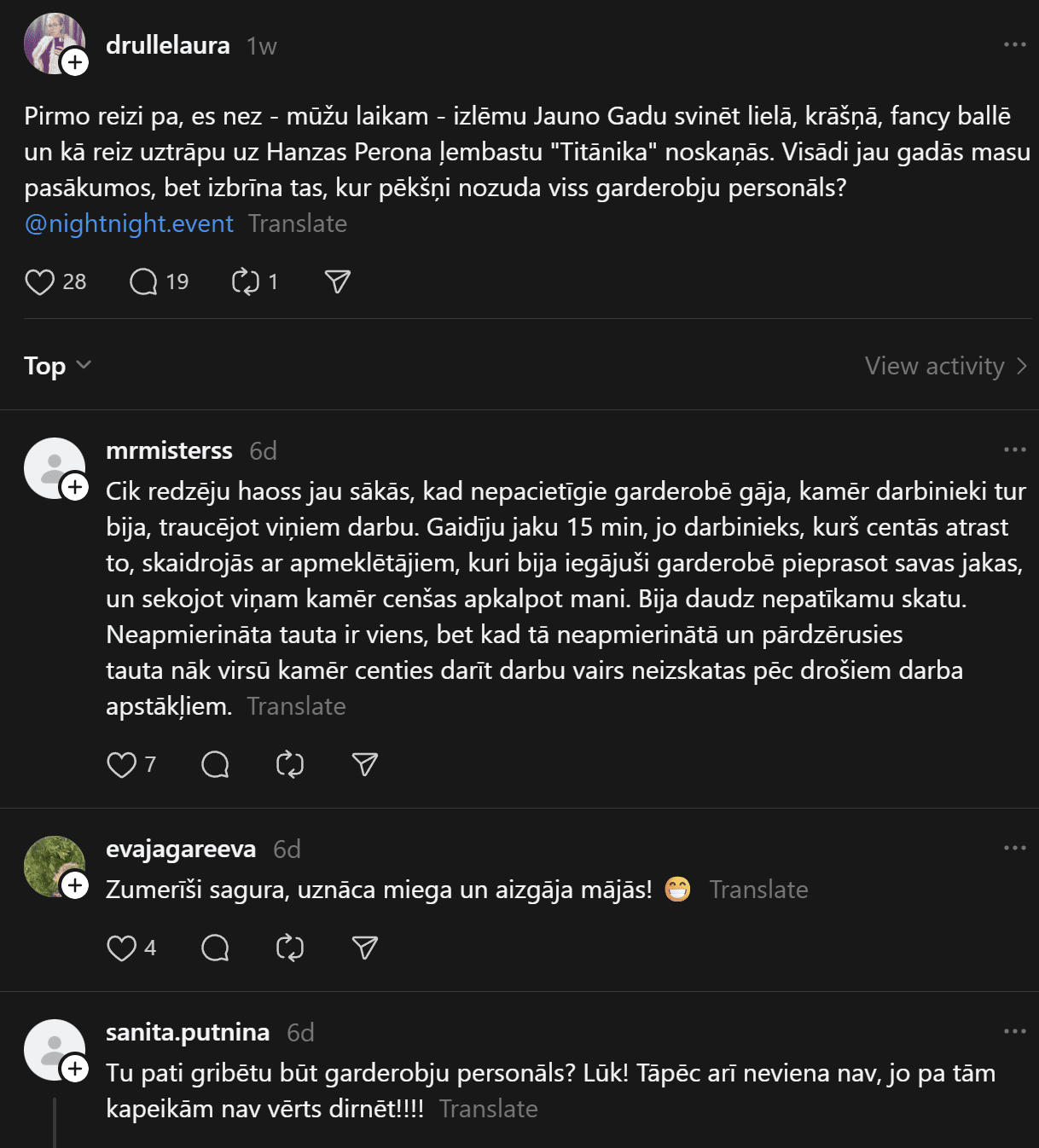Like evajagareeva's comment
This screenshot has height=1148, width=1039.
click(x=121, y=948)
